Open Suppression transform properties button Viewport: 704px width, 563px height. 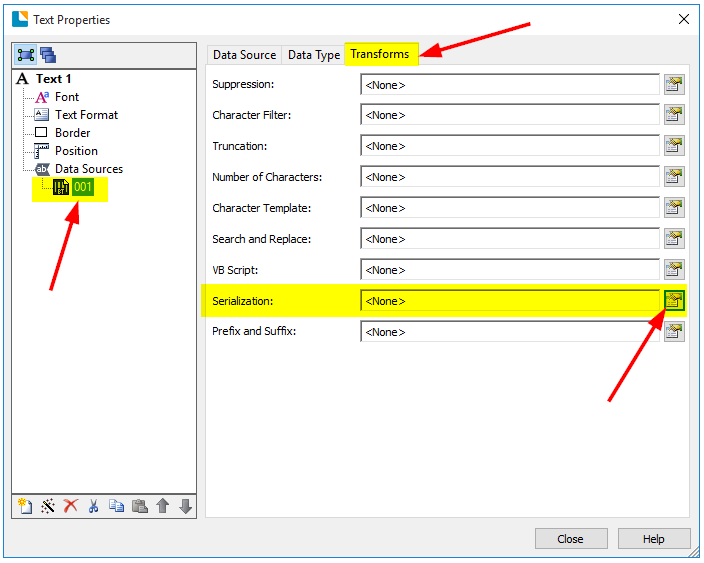click(675, 84)
